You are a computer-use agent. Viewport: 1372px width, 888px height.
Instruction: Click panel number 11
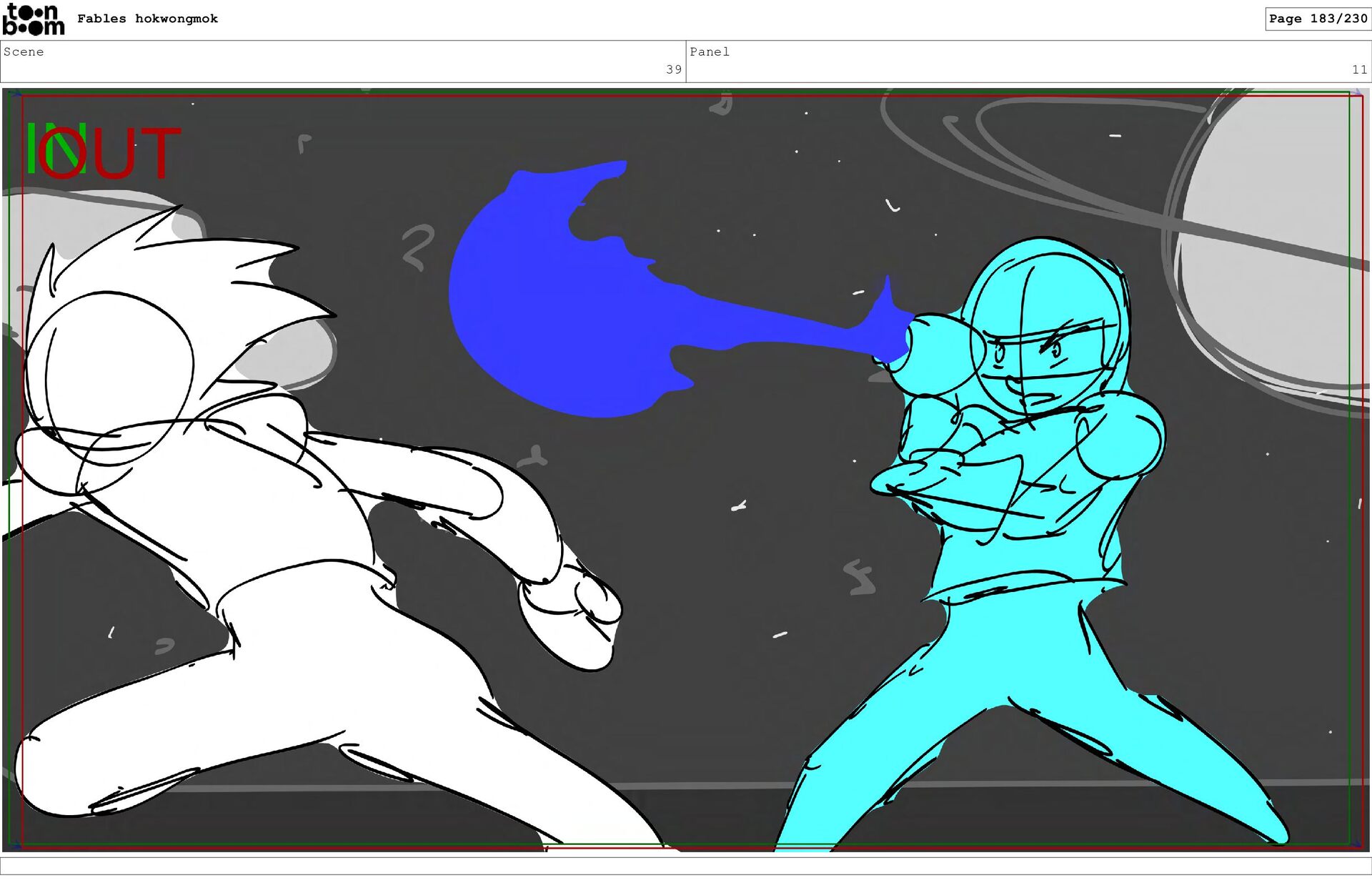(1358, 69)
